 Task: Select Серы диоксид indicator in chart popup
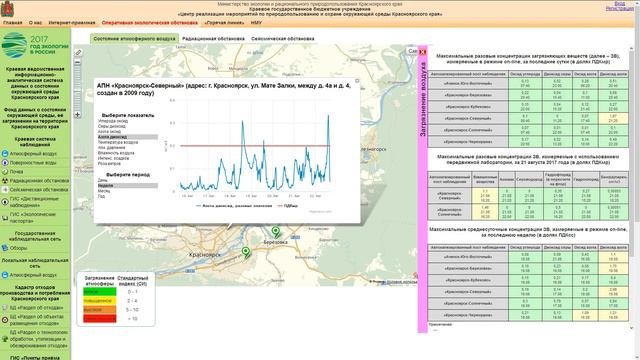pyautogui.click(x=112, y=127)
